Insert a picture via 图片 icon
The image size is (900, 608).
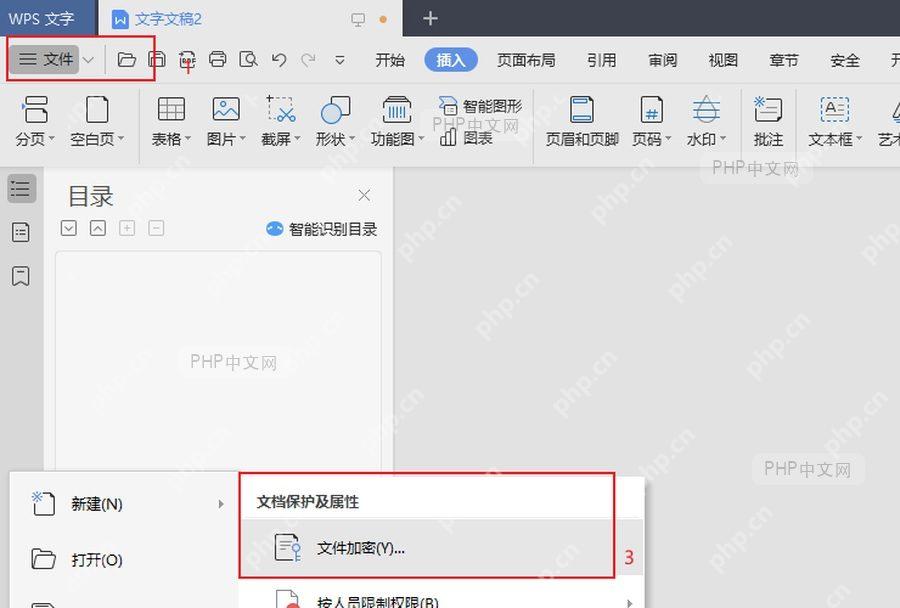226,109
